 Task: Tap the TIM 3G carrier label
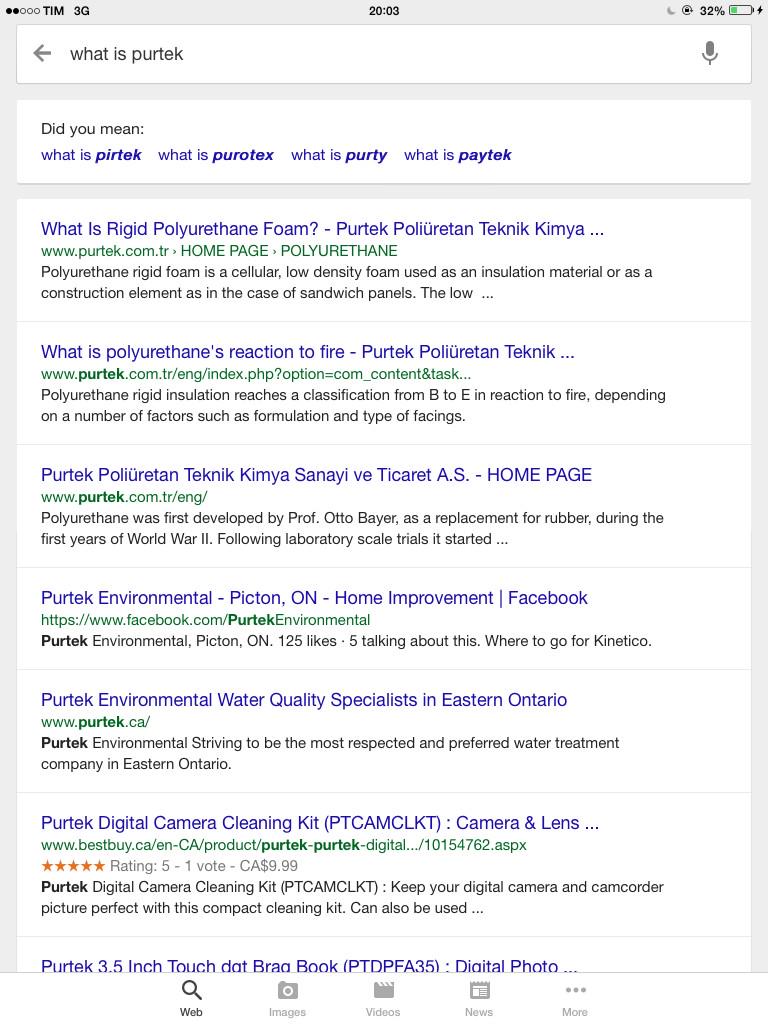66,10
